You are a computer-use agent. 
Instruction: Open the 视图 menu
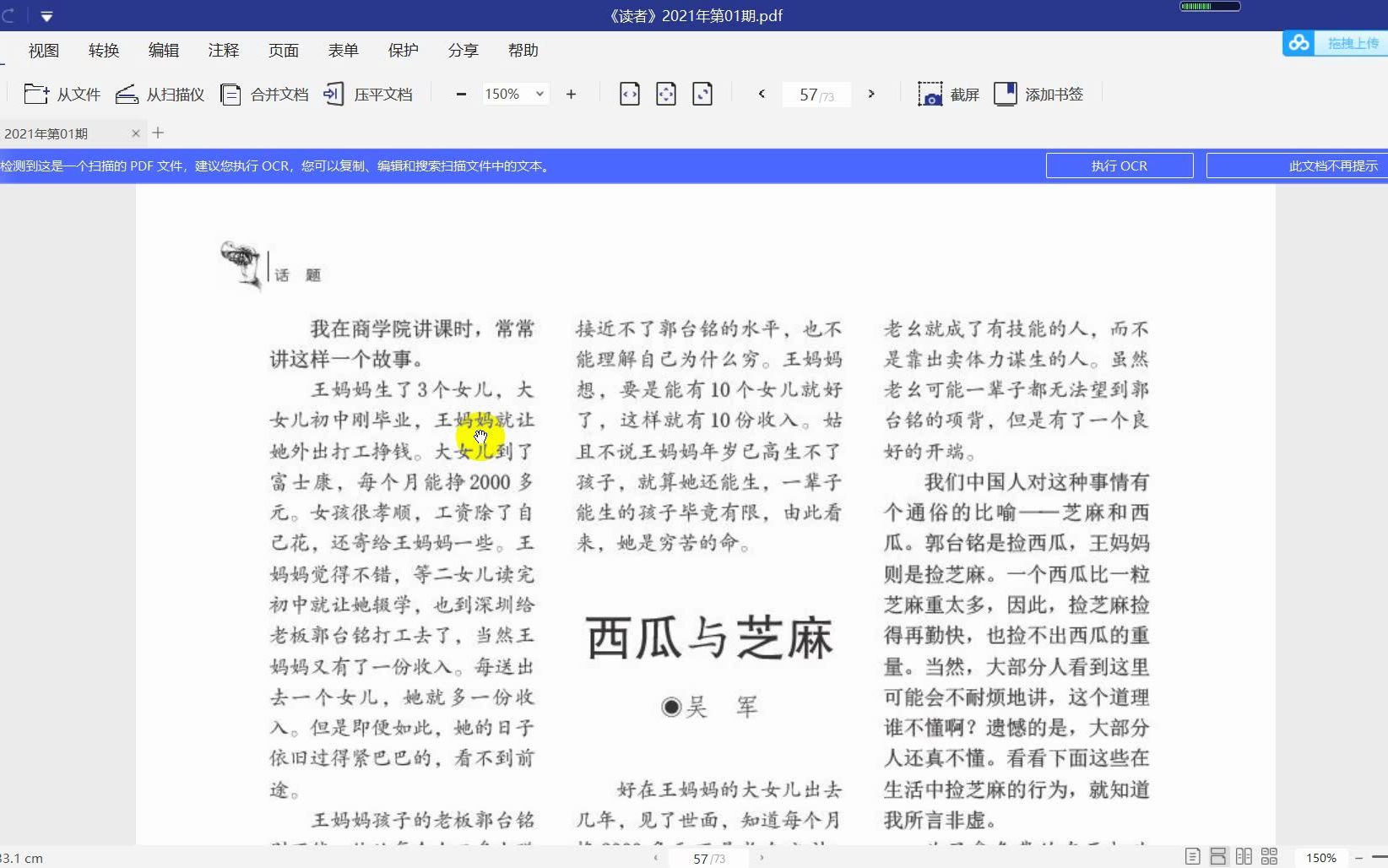click(44, 51)
